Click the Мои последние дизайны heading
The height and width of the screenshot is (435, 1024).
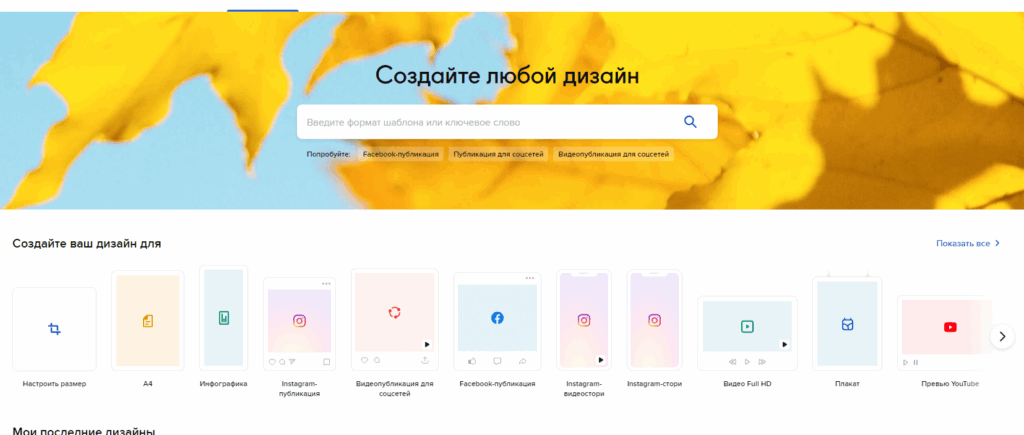[84, 431]
